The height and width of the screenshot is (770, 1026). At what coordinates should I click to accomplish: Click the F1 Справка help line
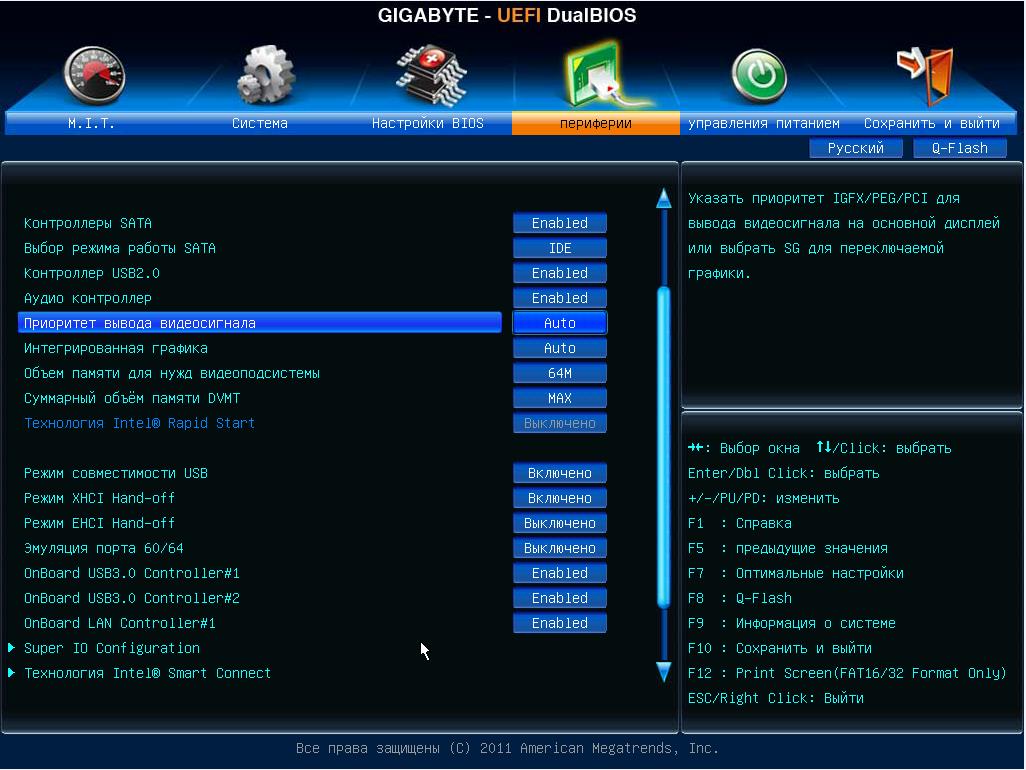point(740,523)
